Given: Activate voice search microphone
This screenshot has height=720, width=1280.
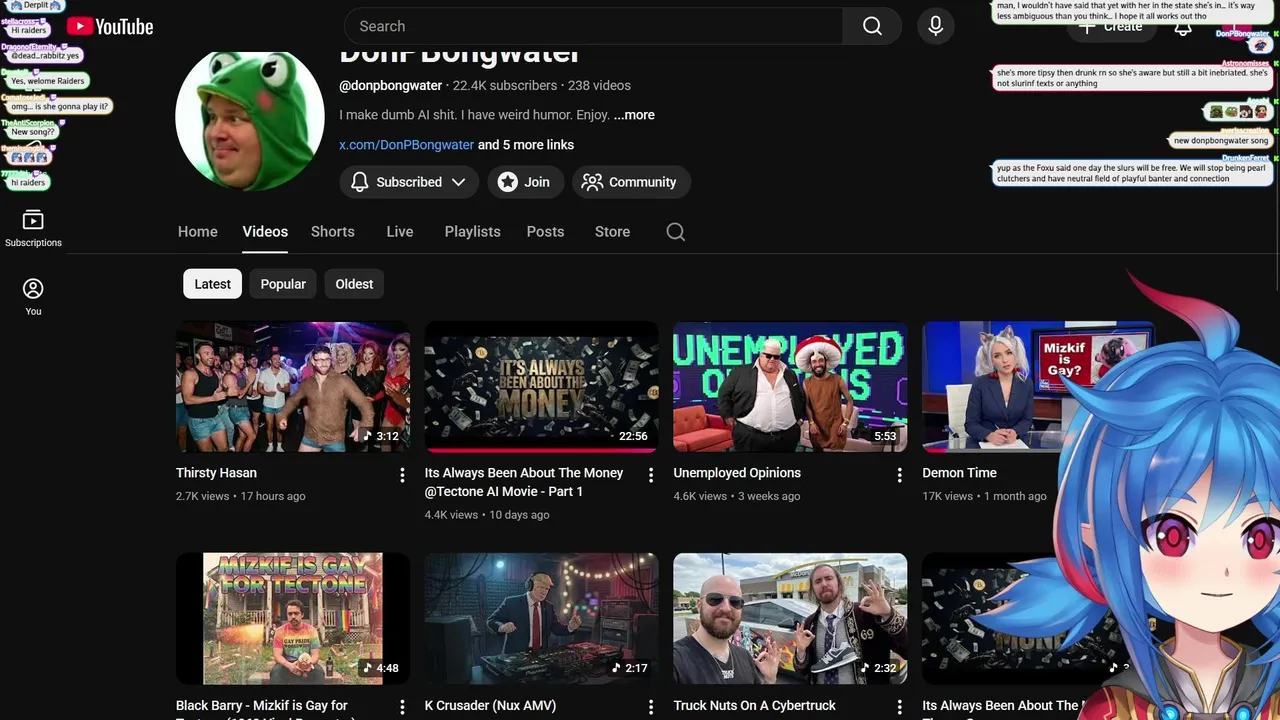Looking at the screenshot, I should [935, 26].
